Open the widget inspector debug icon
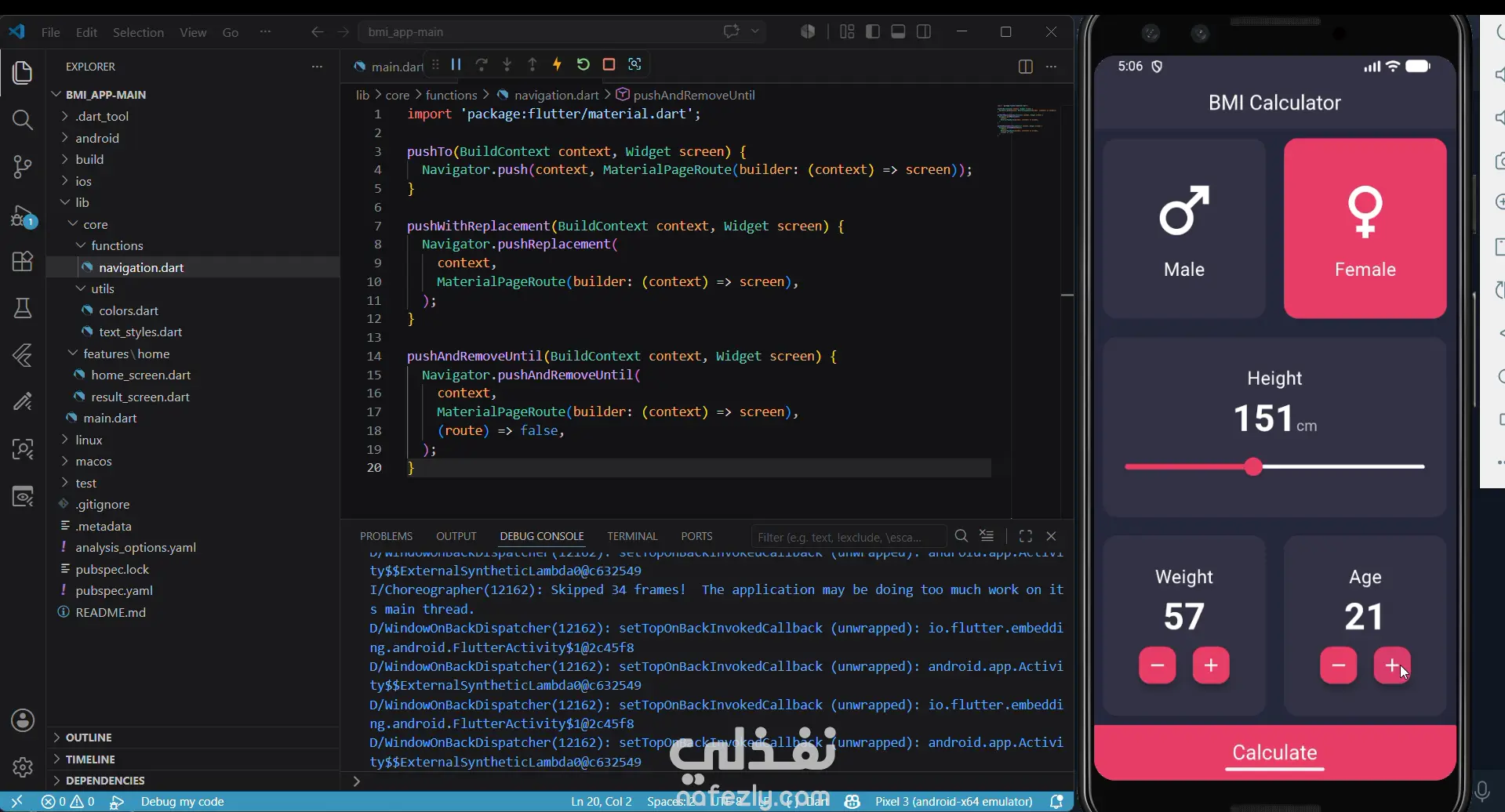 (x=634, y=64)
